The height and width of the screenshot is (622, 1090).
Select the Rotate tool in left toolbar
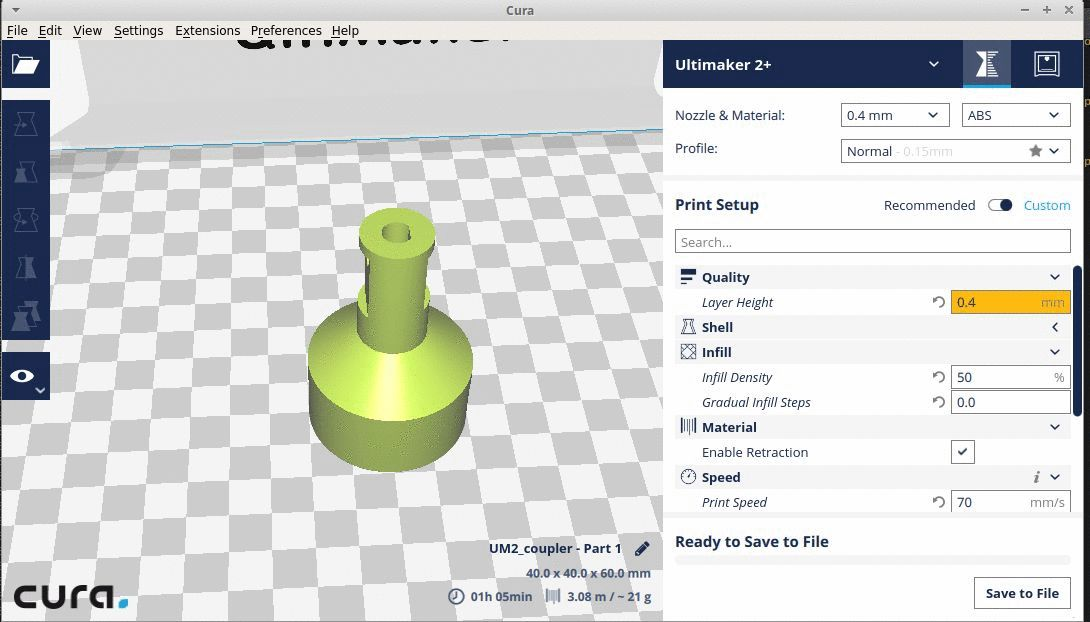[x=26, y=220]
